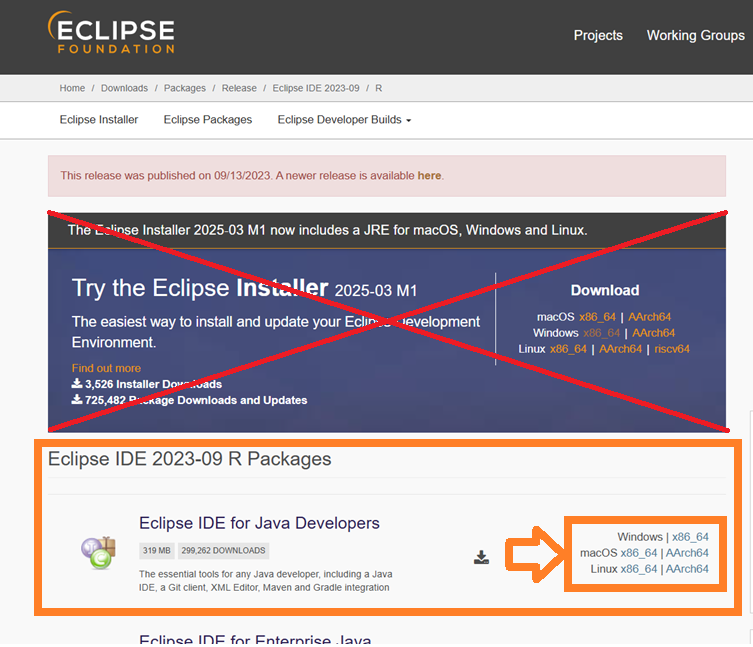Click the Packages breadcrumb link

[185, 88]
